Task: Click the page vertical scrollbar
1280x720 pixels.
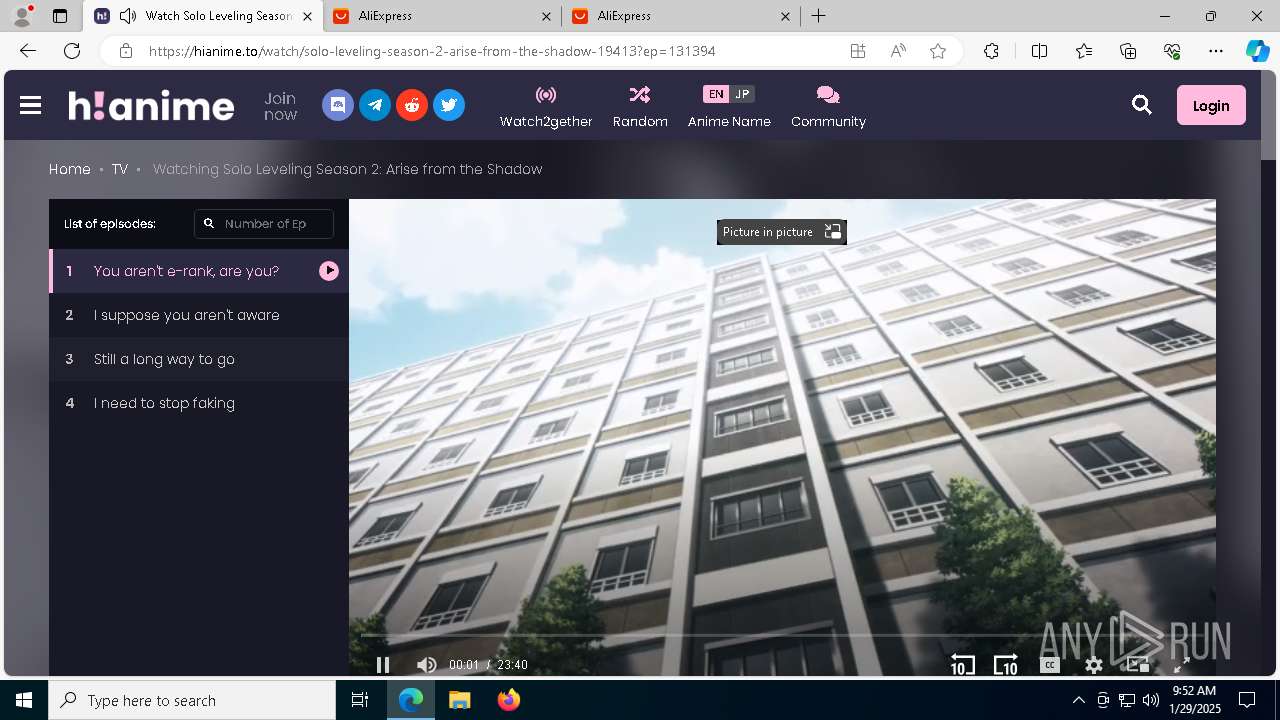Action: pos(1268,115)
